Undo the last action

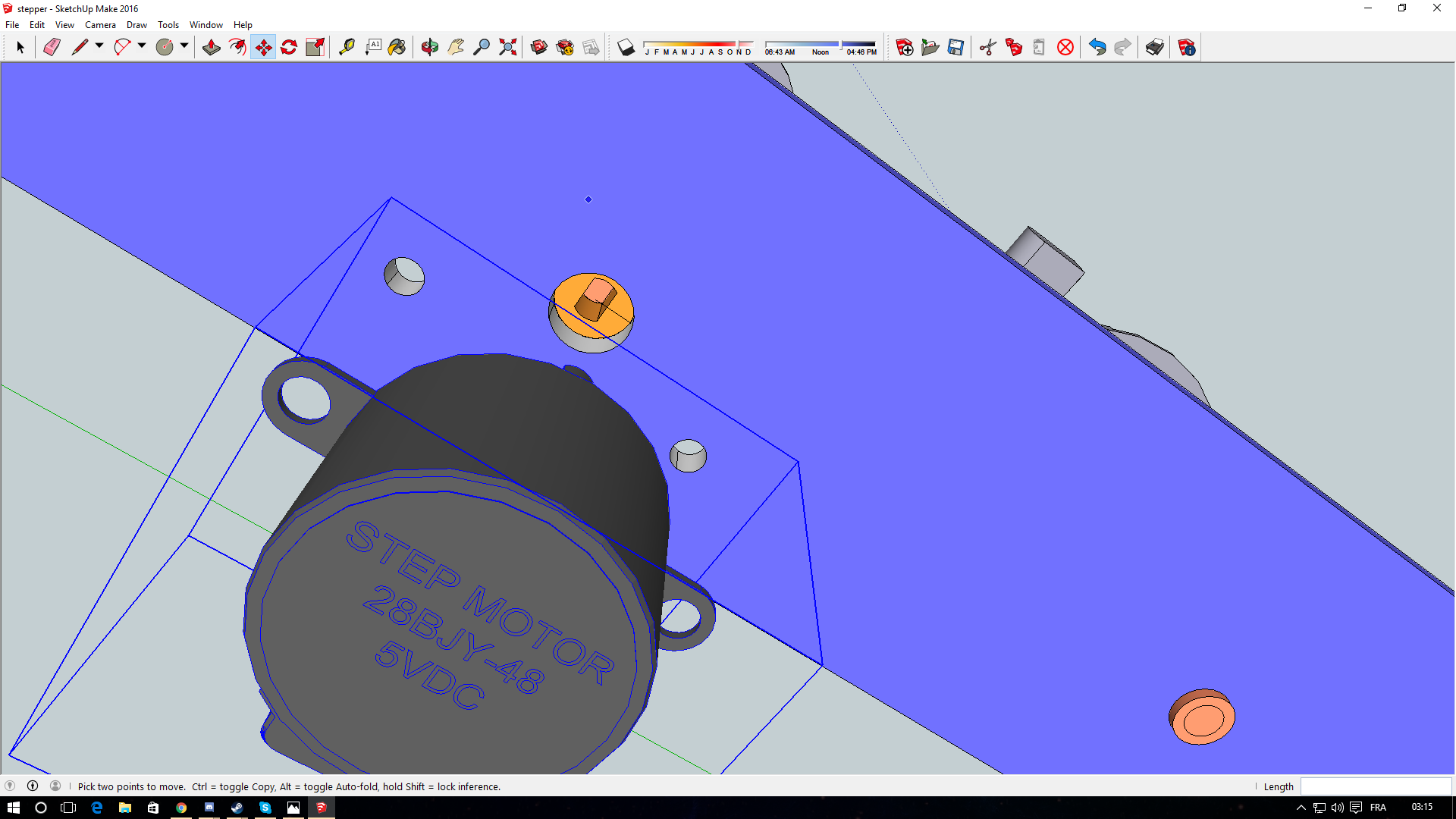point(1097,47)
